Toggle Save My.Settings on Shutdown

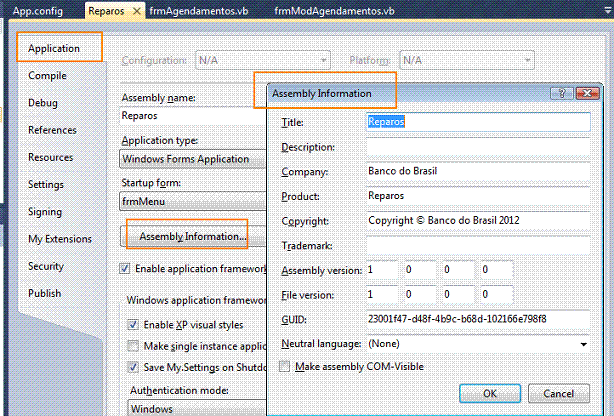133,367
